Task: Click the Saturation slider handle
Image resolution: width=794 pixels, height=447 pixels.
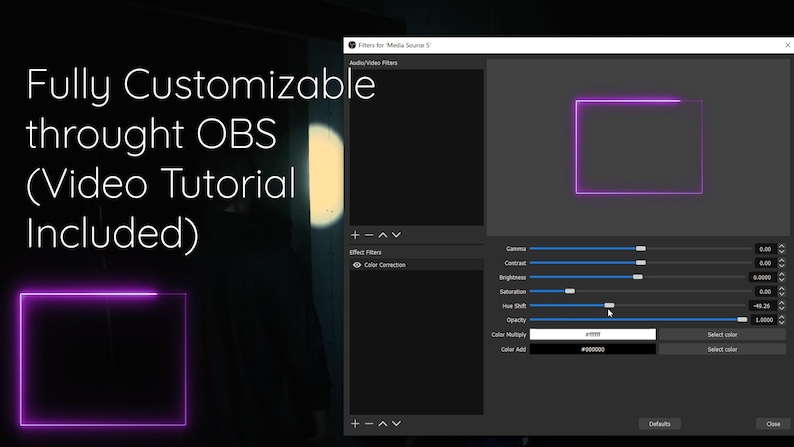Action: (570, 291)
